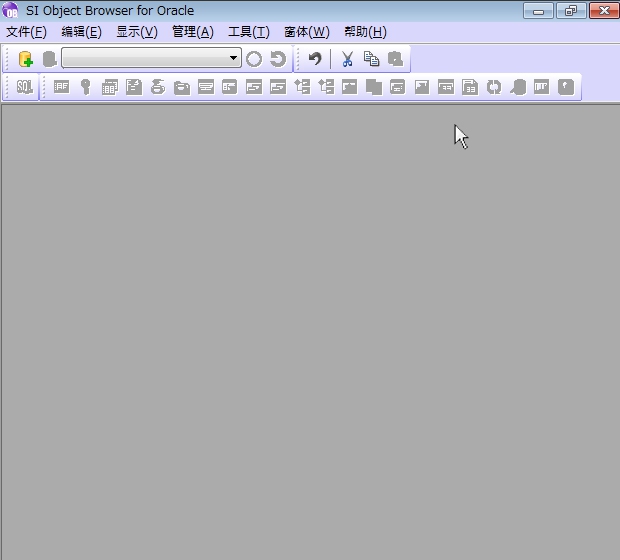Open the 工具(T) menu
Viewport: 620px width, 560px height.
249,32
